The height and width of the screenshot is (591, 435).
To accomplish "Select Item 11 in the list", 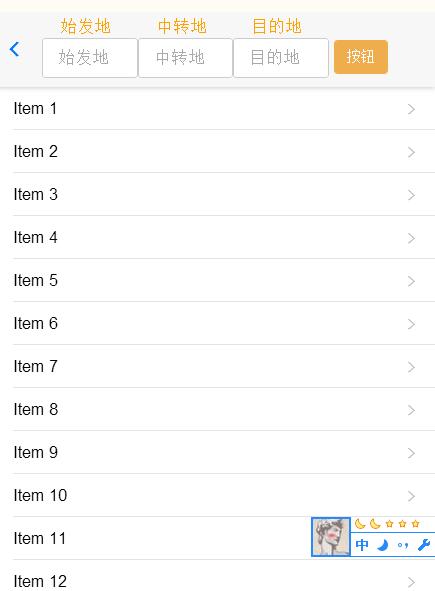I will click(x=218, y=538).
